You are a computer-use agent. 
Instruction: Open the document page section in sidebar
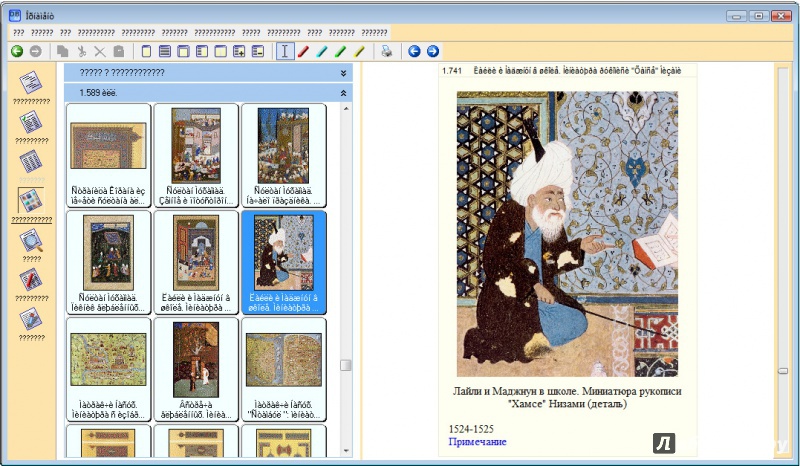click(31, 83)
